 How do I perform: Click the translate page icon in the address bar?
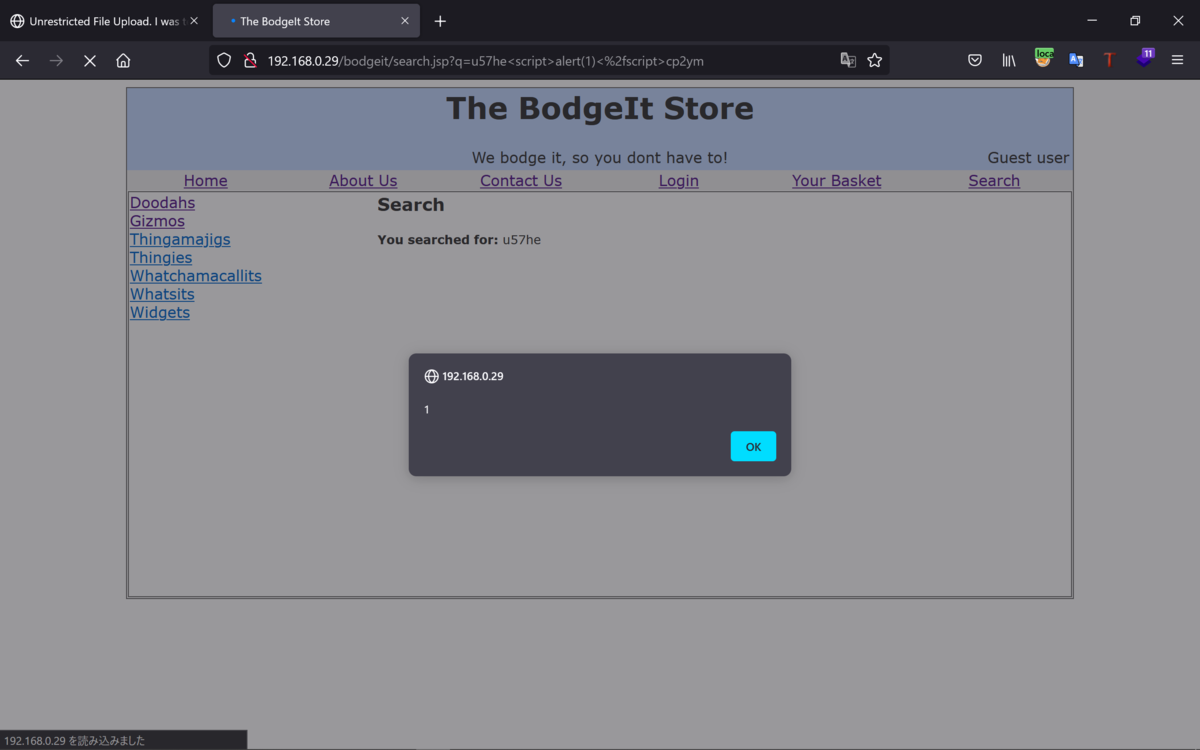[848, 60]
